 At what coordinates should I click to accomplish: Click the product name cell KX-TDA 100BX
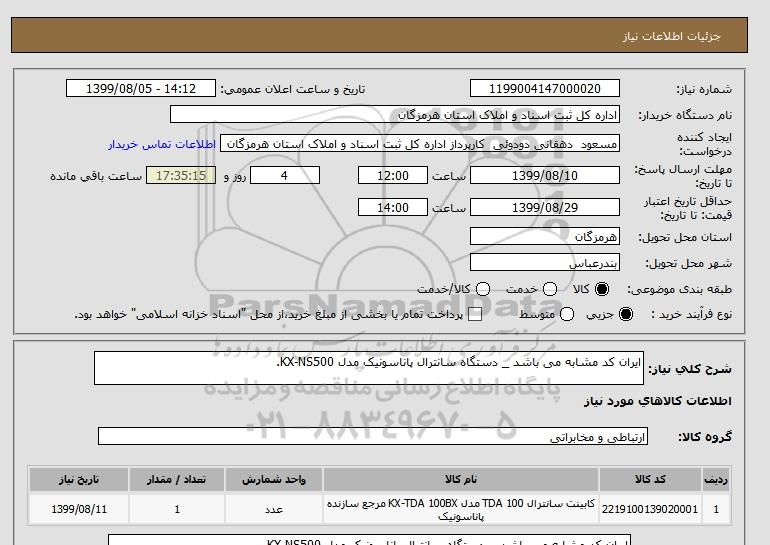tap(461, 509)
